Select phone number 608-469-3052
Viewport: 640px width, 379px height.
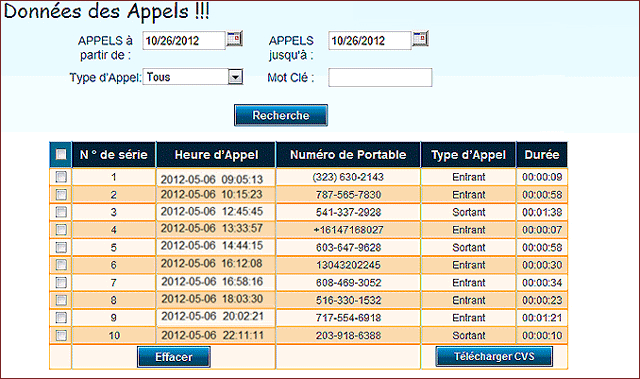[x=348, y=282]
